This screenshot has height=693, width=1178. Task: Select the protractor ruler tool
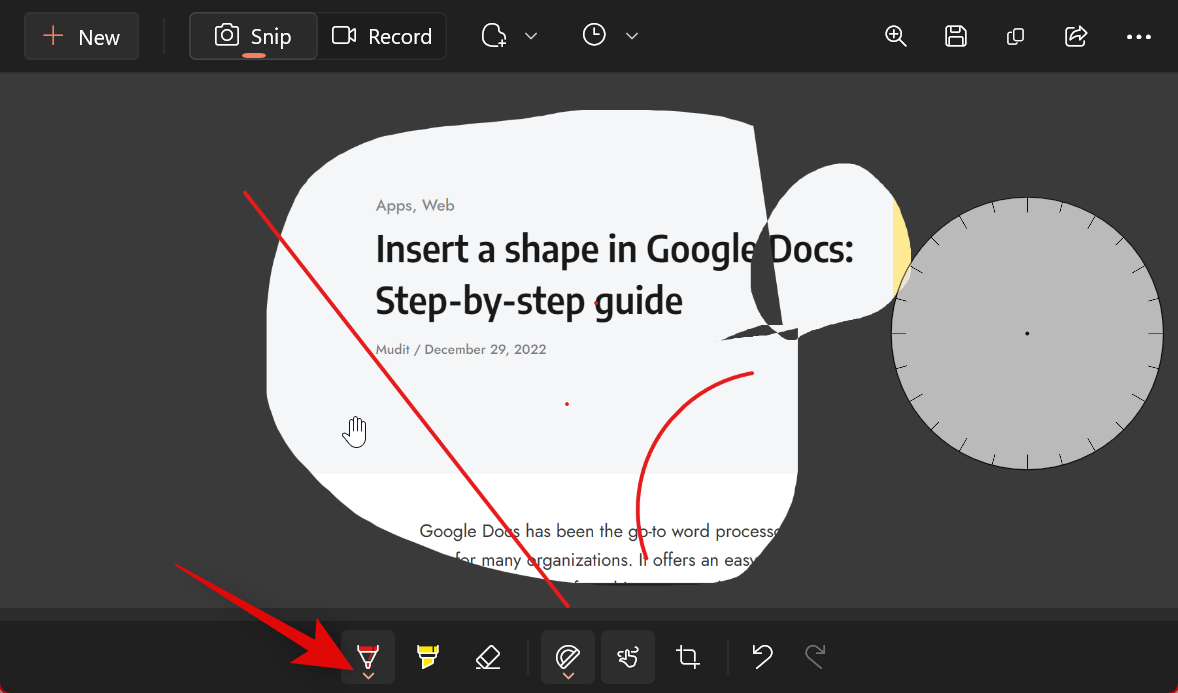pyautogui.click(x=568, y=656)
